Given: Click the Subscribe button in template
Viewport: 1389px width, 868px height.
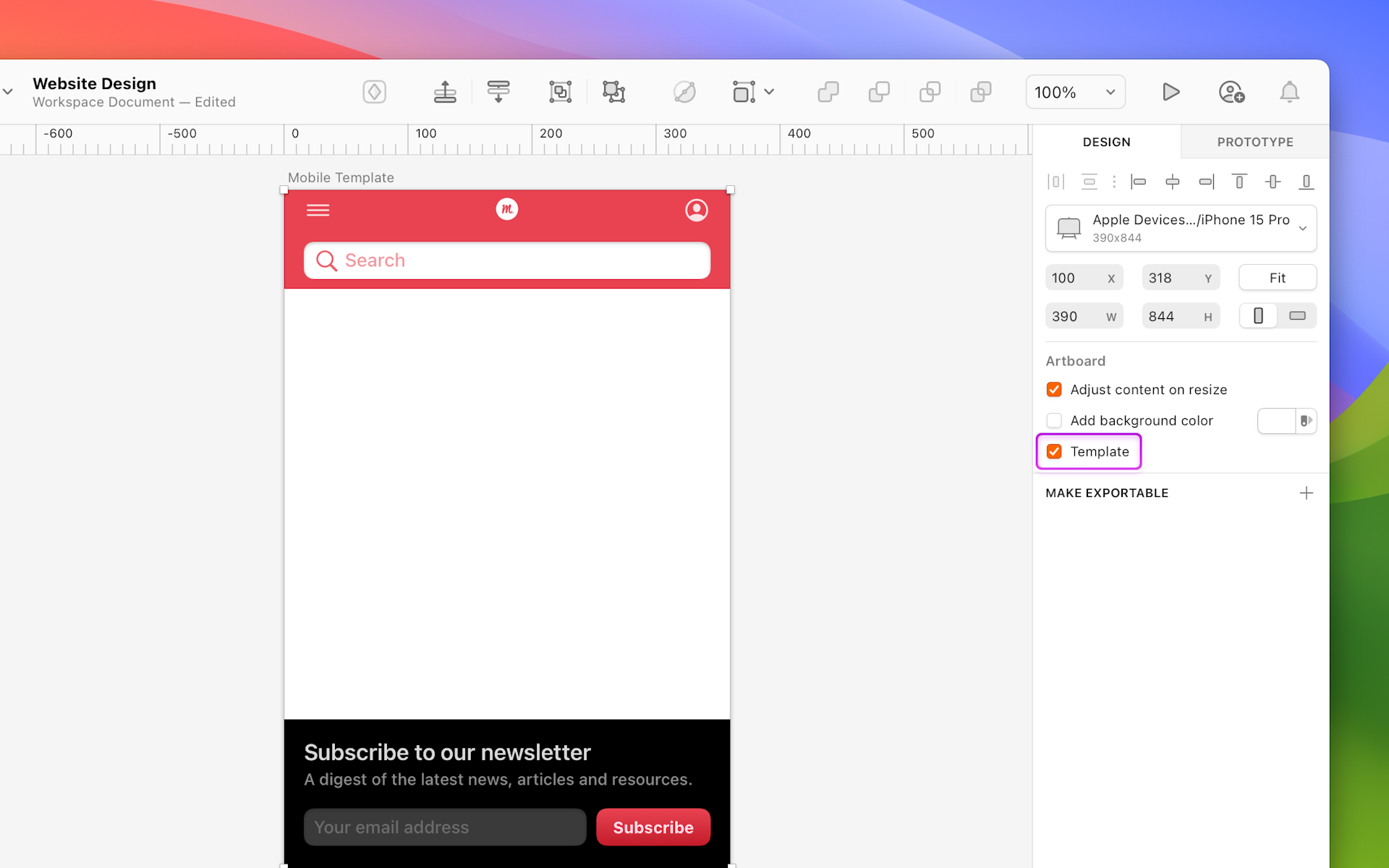Looking at the screenshot, I should (653, 827).
